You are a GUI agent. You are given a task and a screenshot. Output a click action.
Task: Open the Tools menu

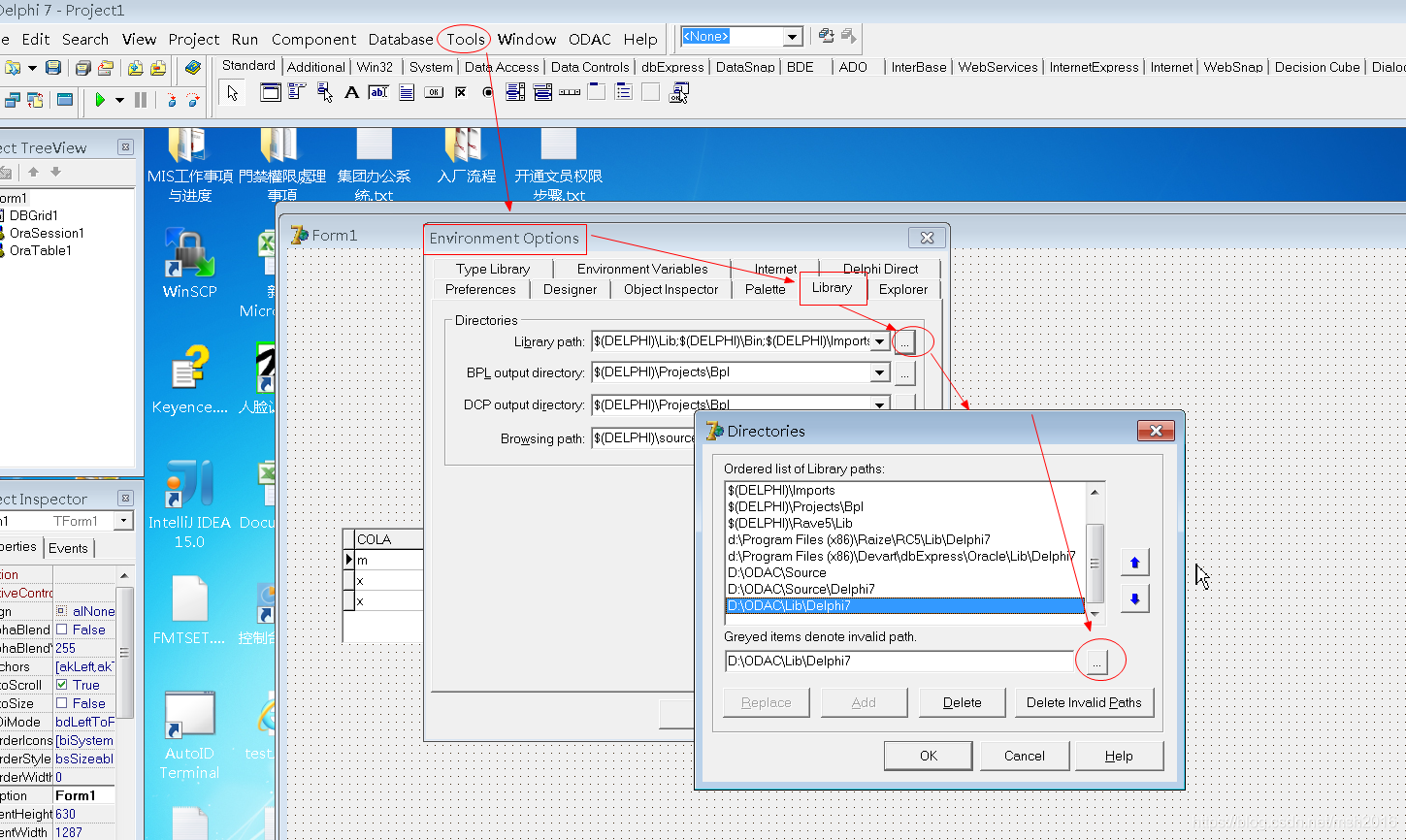coord(466,40)
